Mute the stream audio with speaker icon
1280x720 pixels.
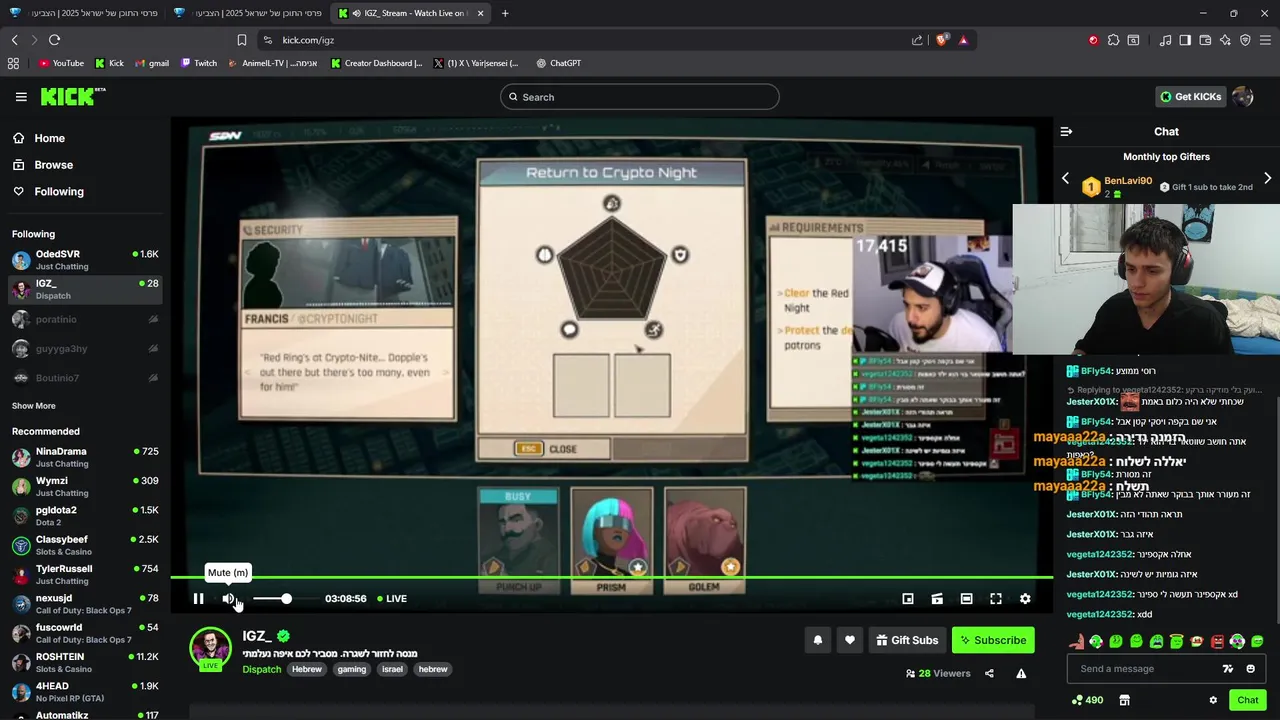[x=228, y=598]
